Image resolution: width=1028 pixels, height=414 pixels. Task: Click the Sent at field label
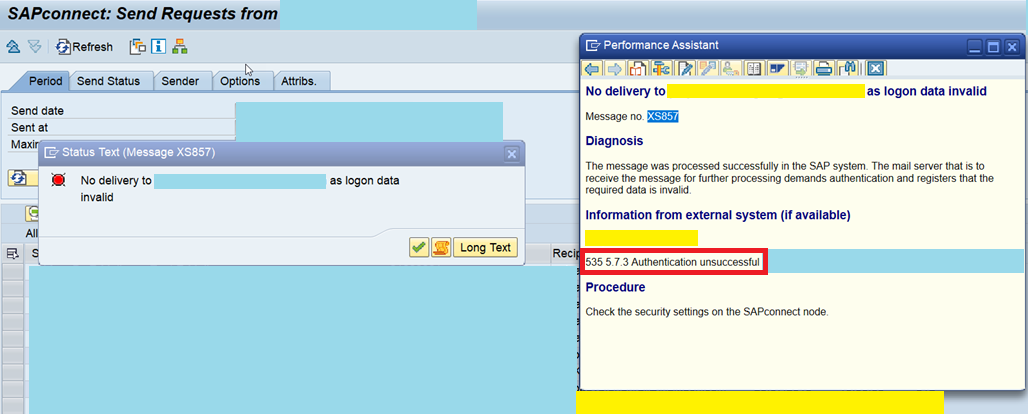tap(30, 127)
